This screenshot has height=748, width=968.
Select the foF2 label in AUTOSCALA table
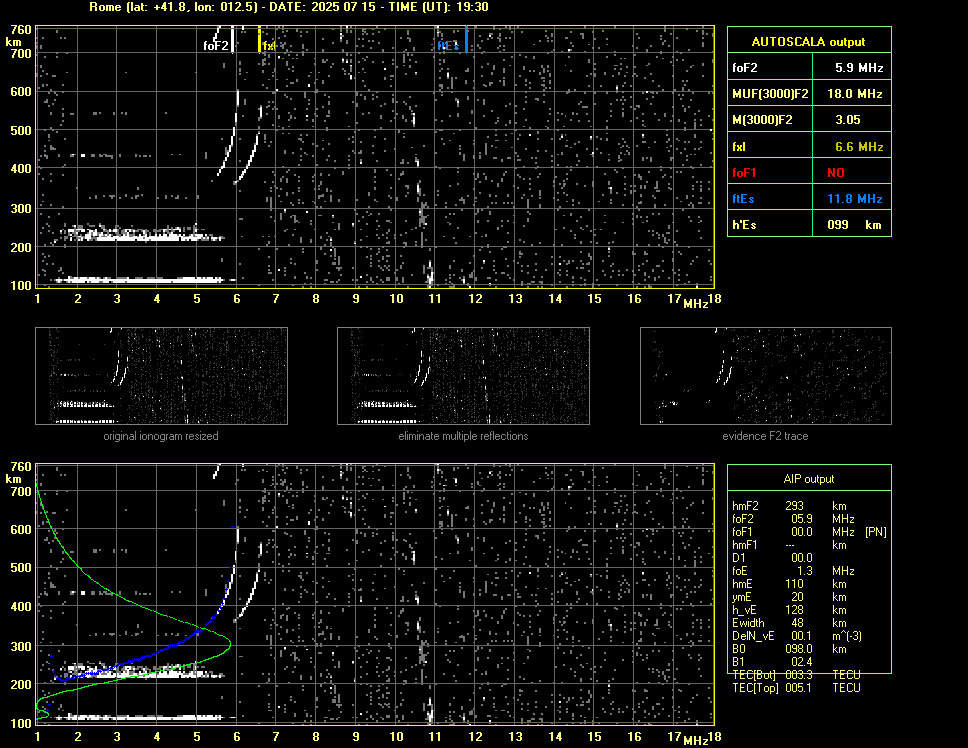point(745,68)
